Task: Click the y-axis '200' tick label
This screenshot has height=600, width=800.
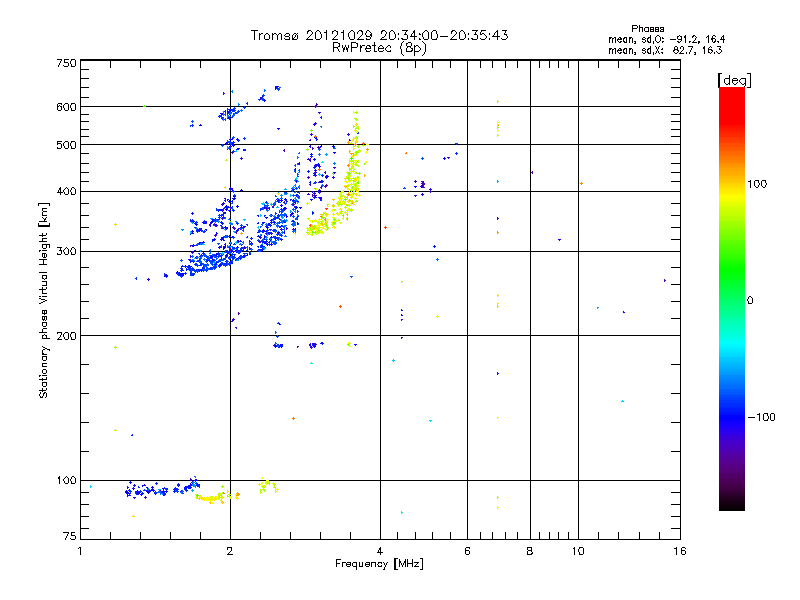Action: pos(66,336)
